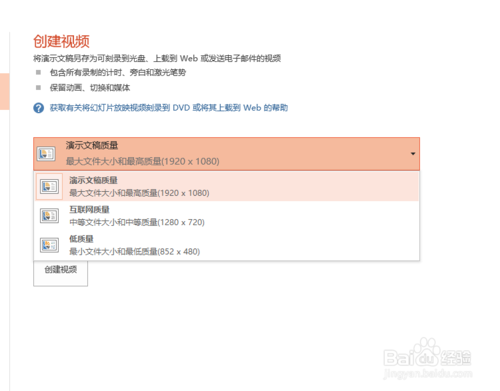Select 互联网质量 1280 x 720 option

pos(226,216)
